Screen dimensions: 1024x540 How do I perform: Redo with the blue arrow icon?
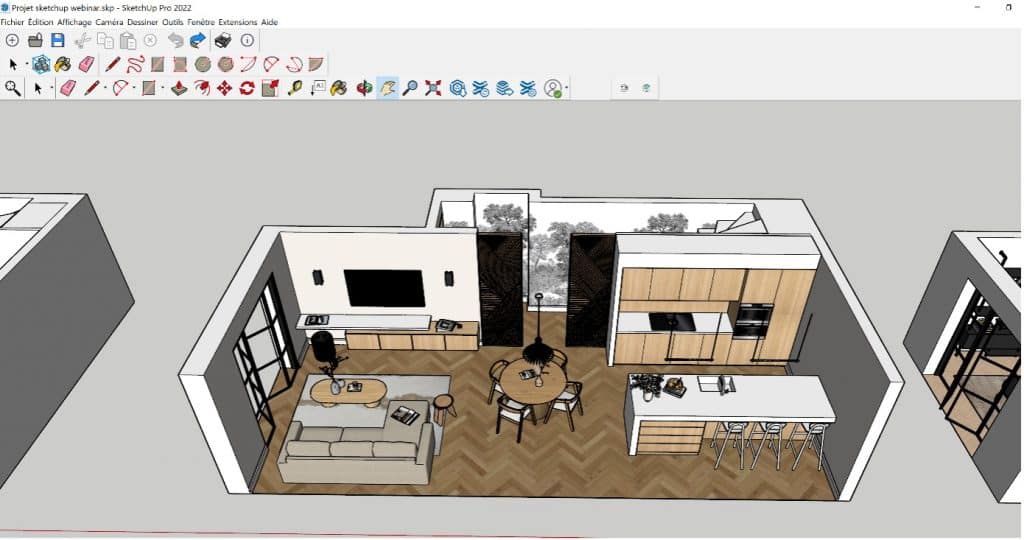pyautogui.click(x=198, y=40)
